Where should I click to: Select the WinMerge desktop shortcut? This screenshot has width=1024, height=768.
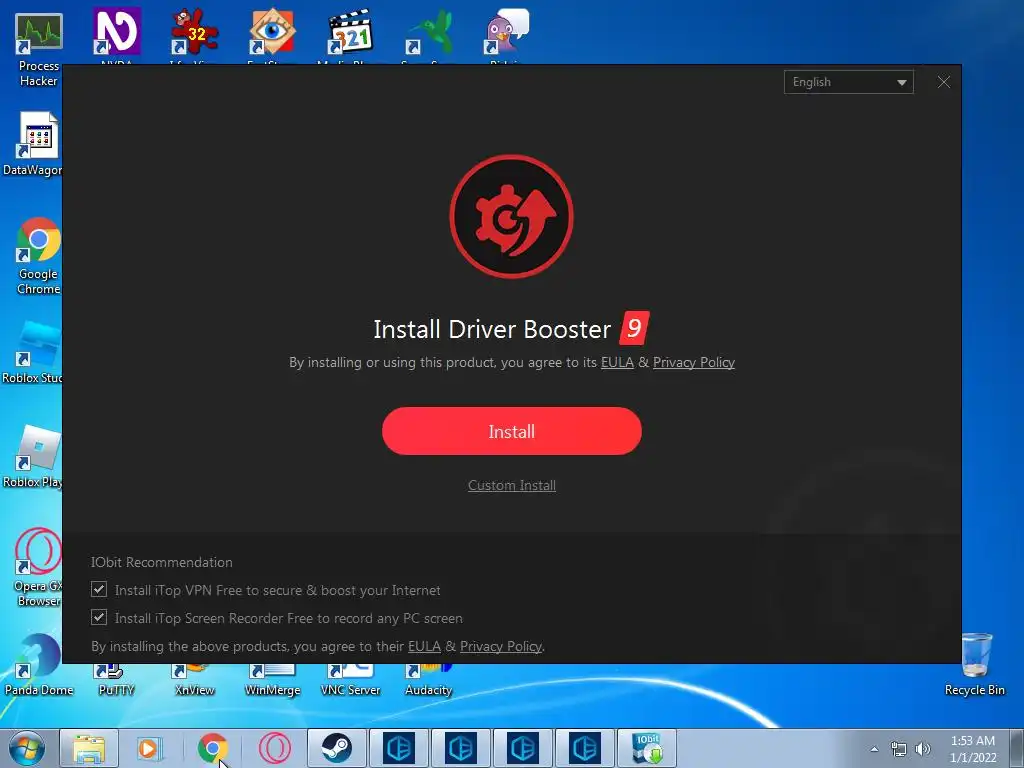[x=272, y=680]
